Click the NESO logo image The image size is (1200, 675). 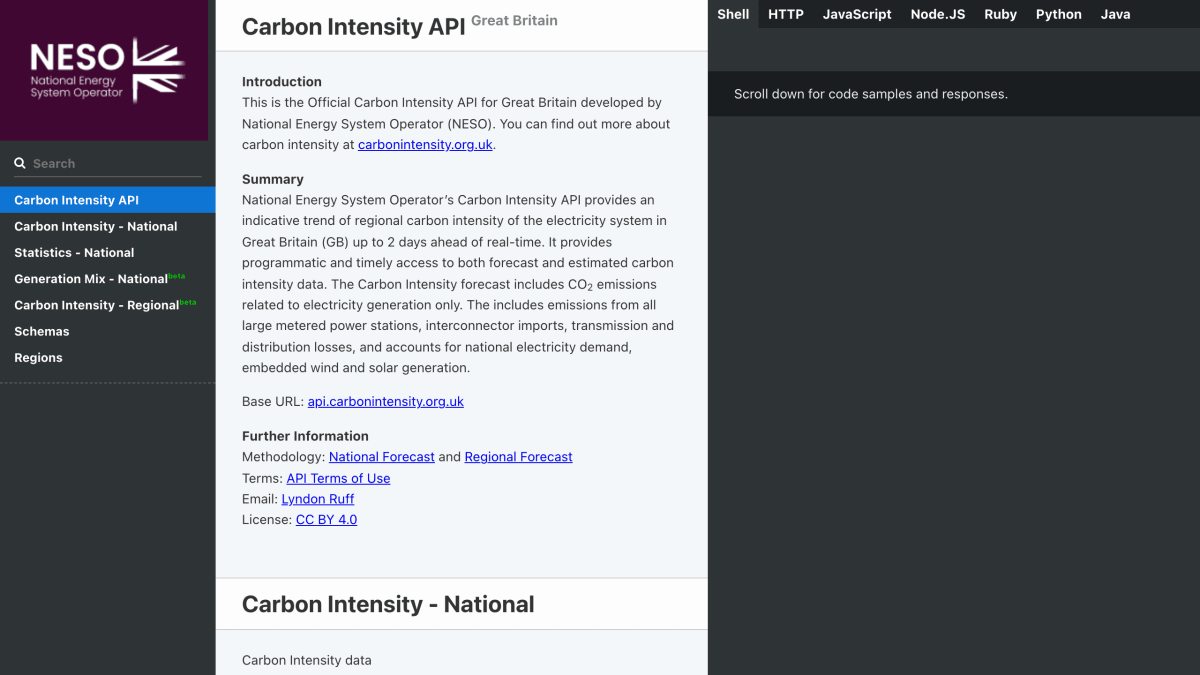click(104, 70)
